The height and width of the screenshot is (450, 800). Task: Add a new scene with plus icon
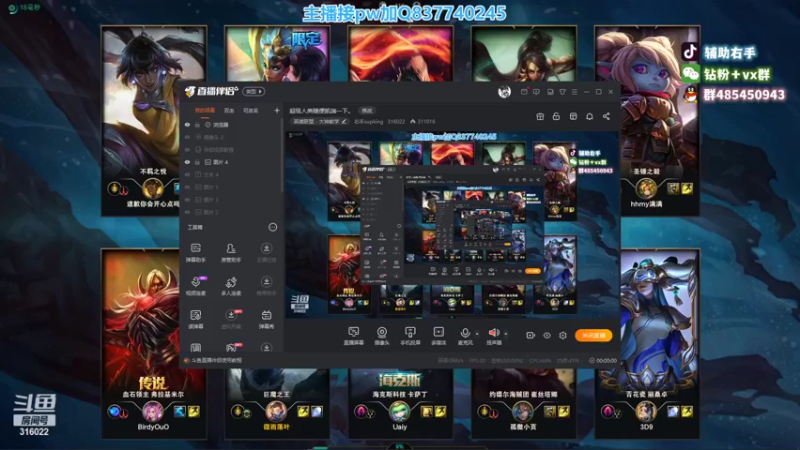277,110
